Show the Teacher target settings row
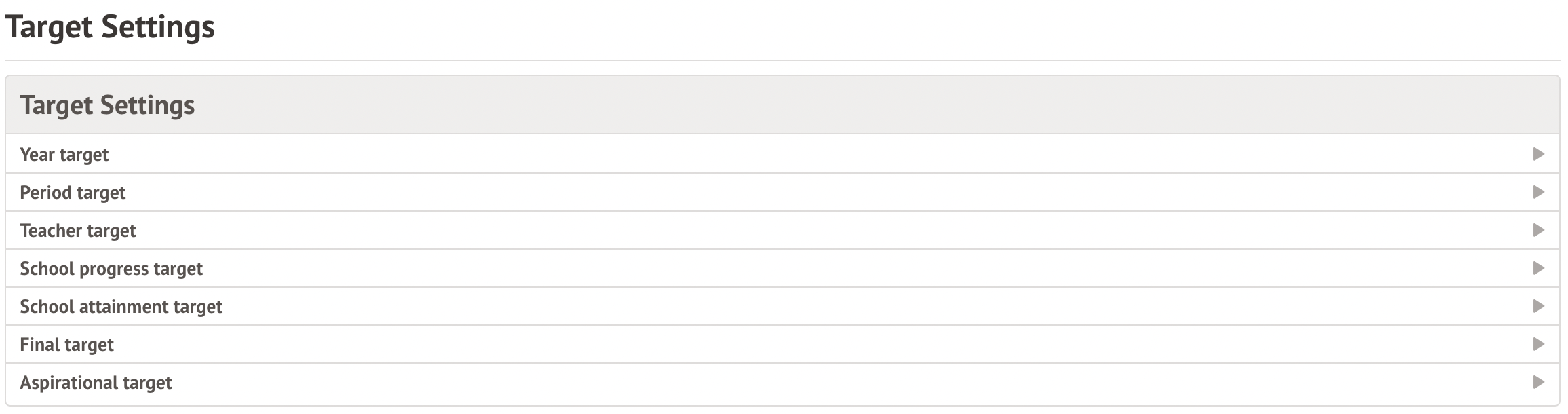Viewport: 1568px width, 414px height. point(783,230)
